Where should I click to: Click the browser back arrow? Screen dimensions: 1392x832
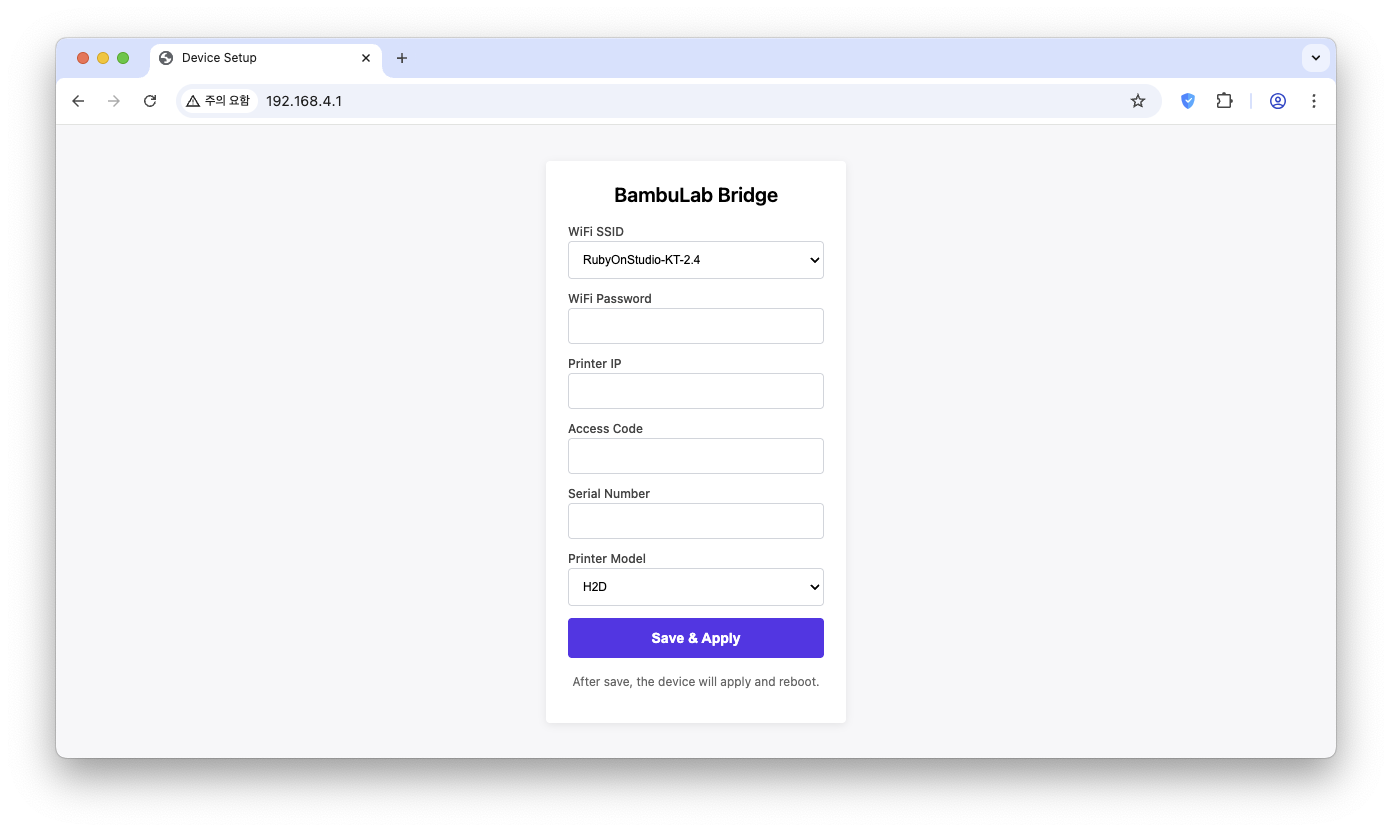click(78, 101)
